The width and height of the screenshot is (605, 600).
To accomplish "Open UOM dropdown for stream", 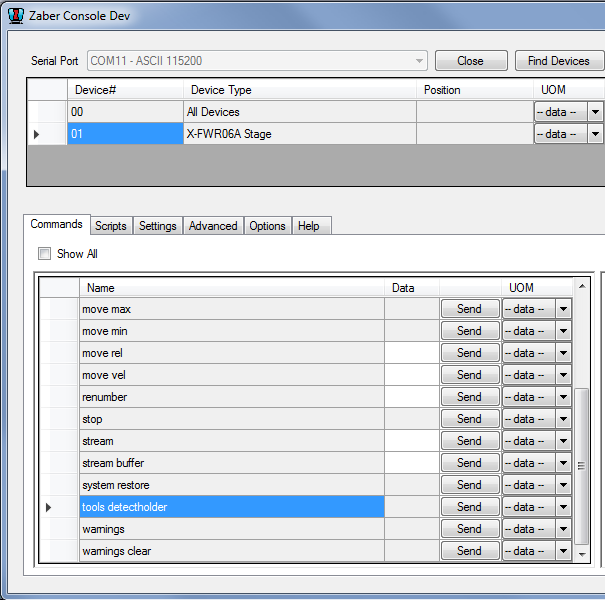I will tap(563, 441).
